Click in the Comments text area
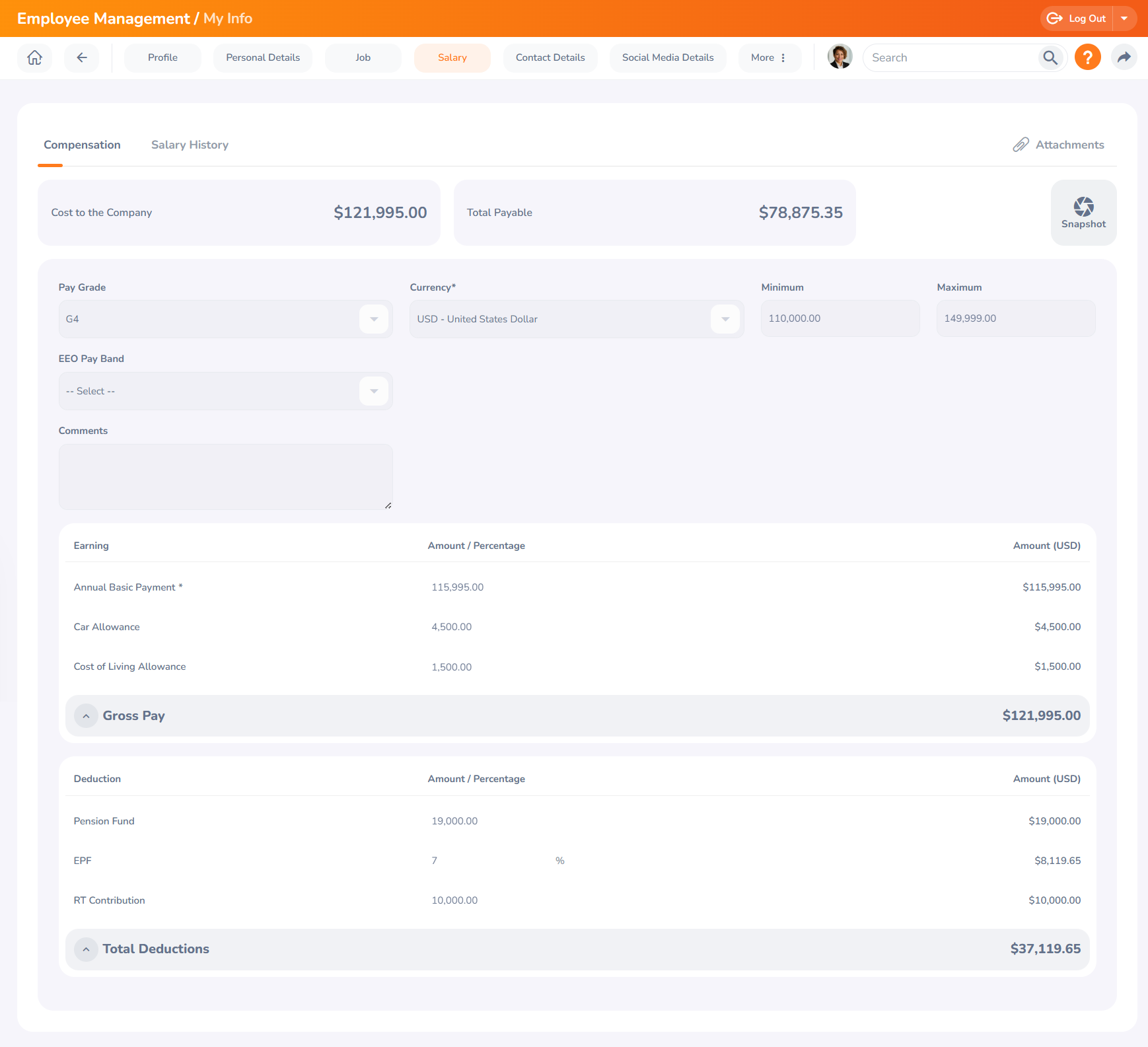 point(225,476)
